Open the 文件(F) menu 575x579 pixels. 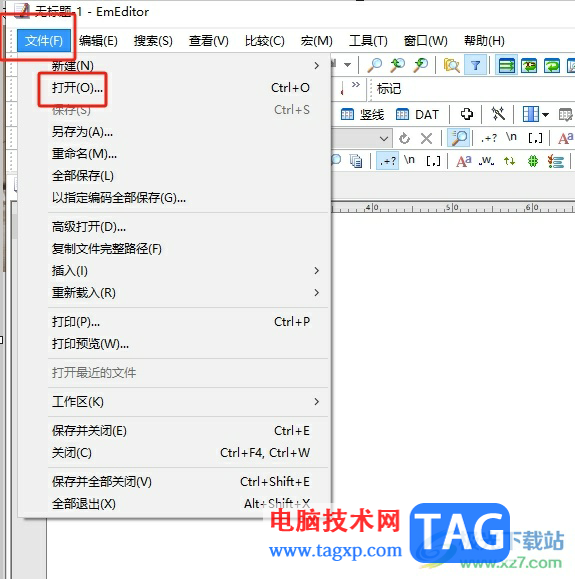[x=44, y=41]
